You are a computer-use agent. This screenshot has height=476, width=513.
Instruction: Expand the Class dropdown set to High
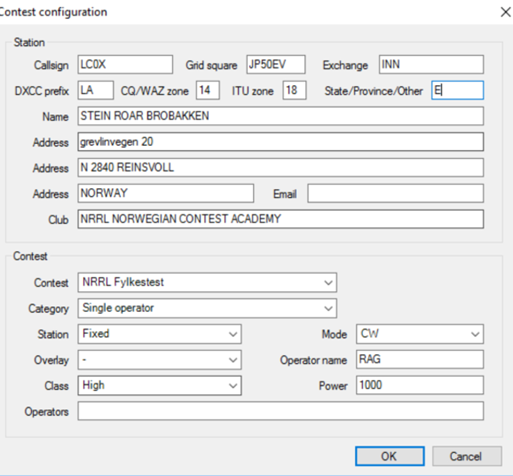159,385
